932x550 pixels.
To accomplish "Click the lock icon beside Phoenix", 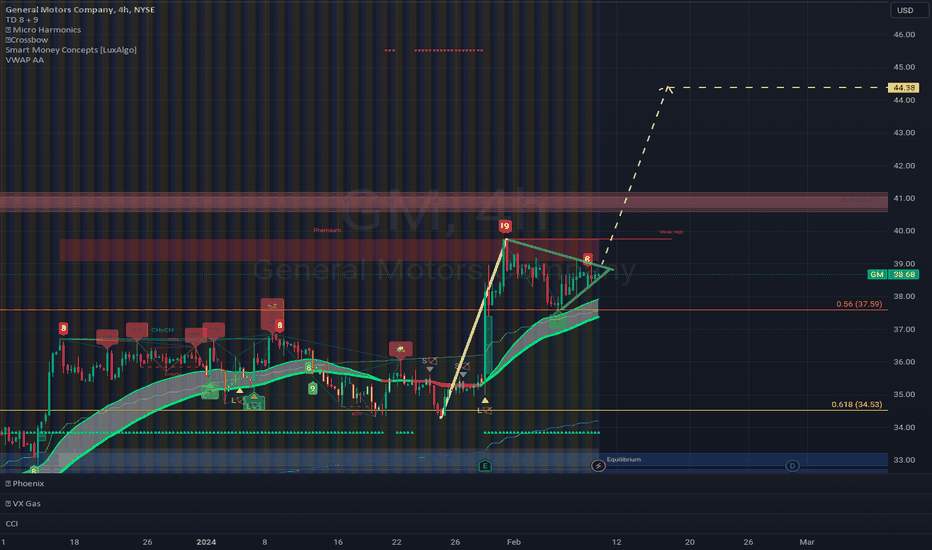I will [x=8, y=484].
